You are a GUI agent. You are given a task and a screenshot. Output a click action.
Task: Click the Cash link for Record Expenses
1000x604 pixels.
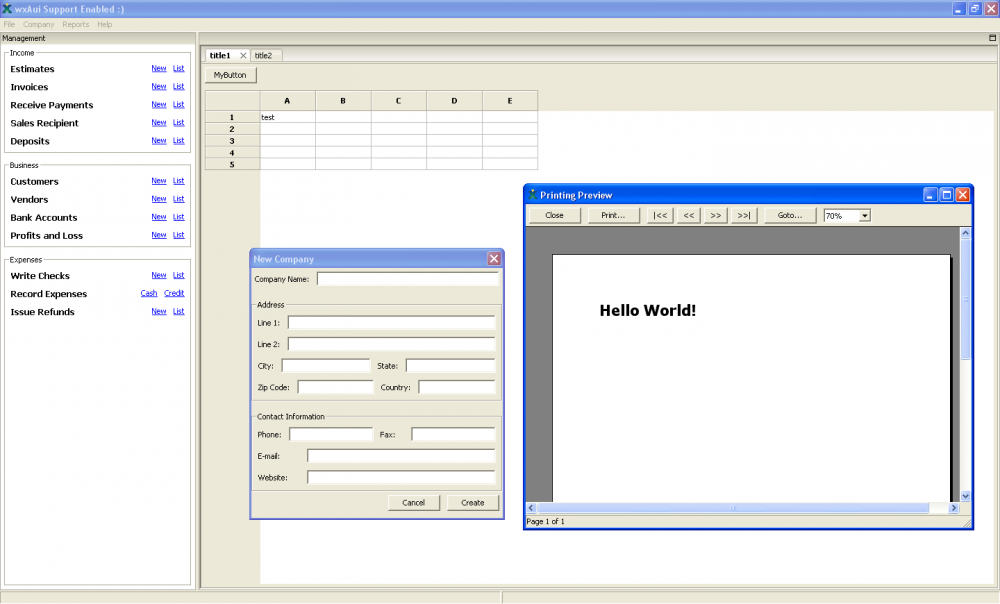(149, 293)
